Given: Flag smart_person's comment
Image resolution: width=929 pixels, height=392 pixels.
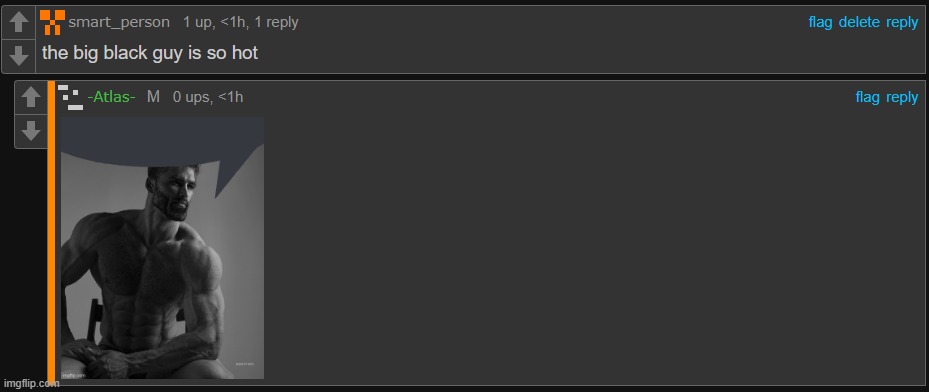Looking at the screenshot, I should pyautogui.click(x=821, y=23).
